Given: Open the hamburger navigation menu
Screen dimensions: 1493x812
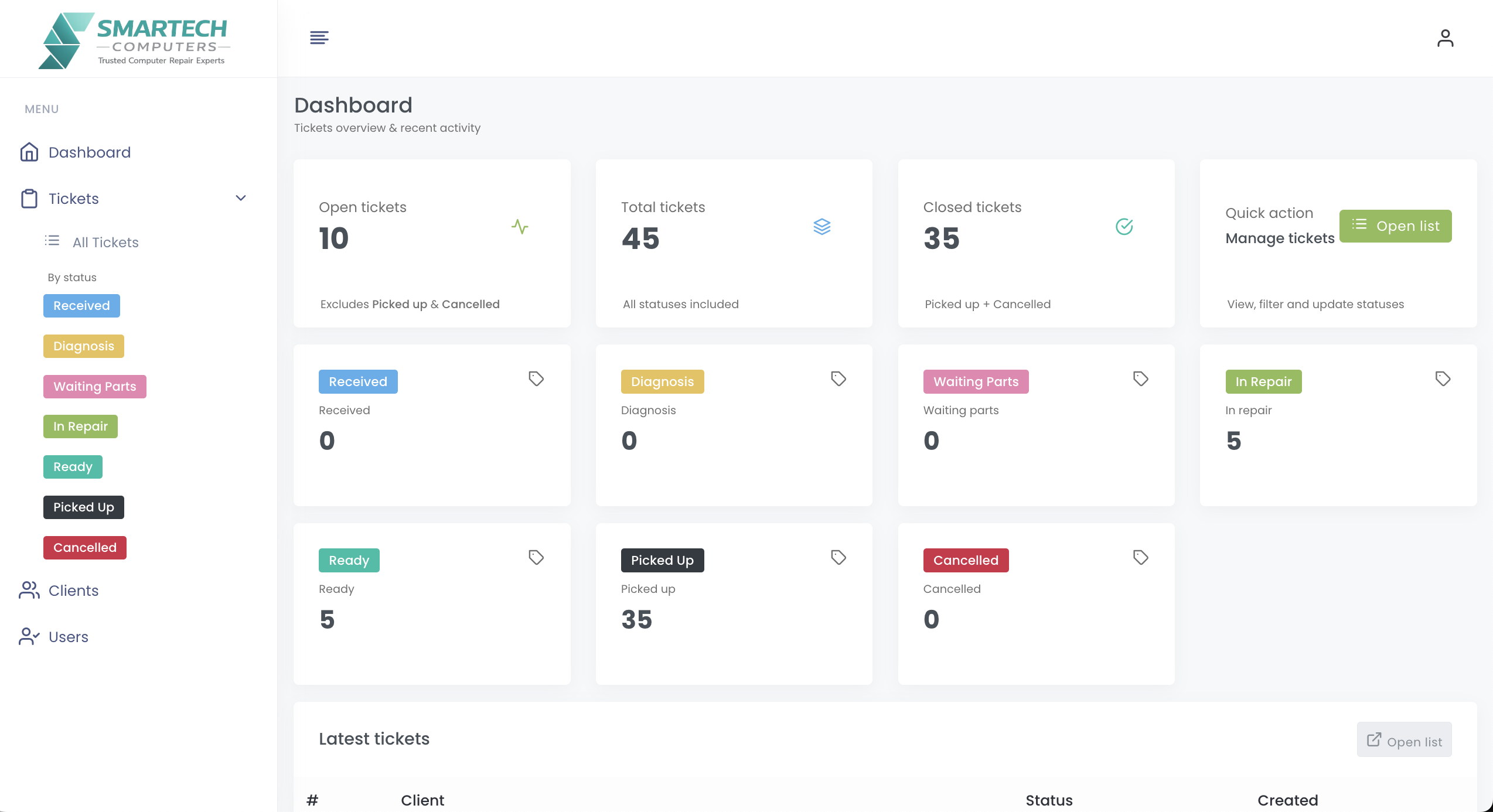Looking at the screenshot, I should (318, 37).
